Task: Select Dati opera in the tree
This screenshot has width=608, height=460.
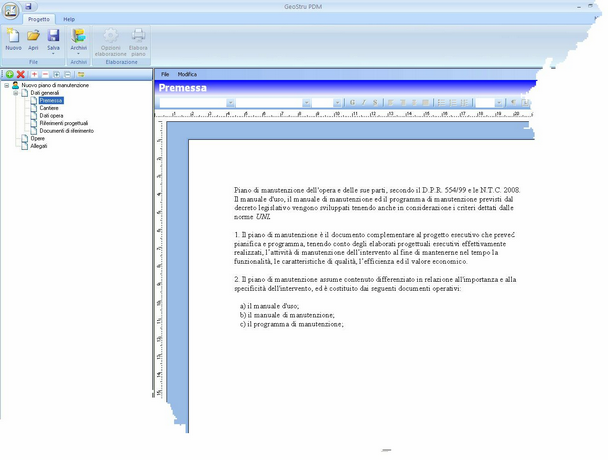Action: (x=51, y=116)
